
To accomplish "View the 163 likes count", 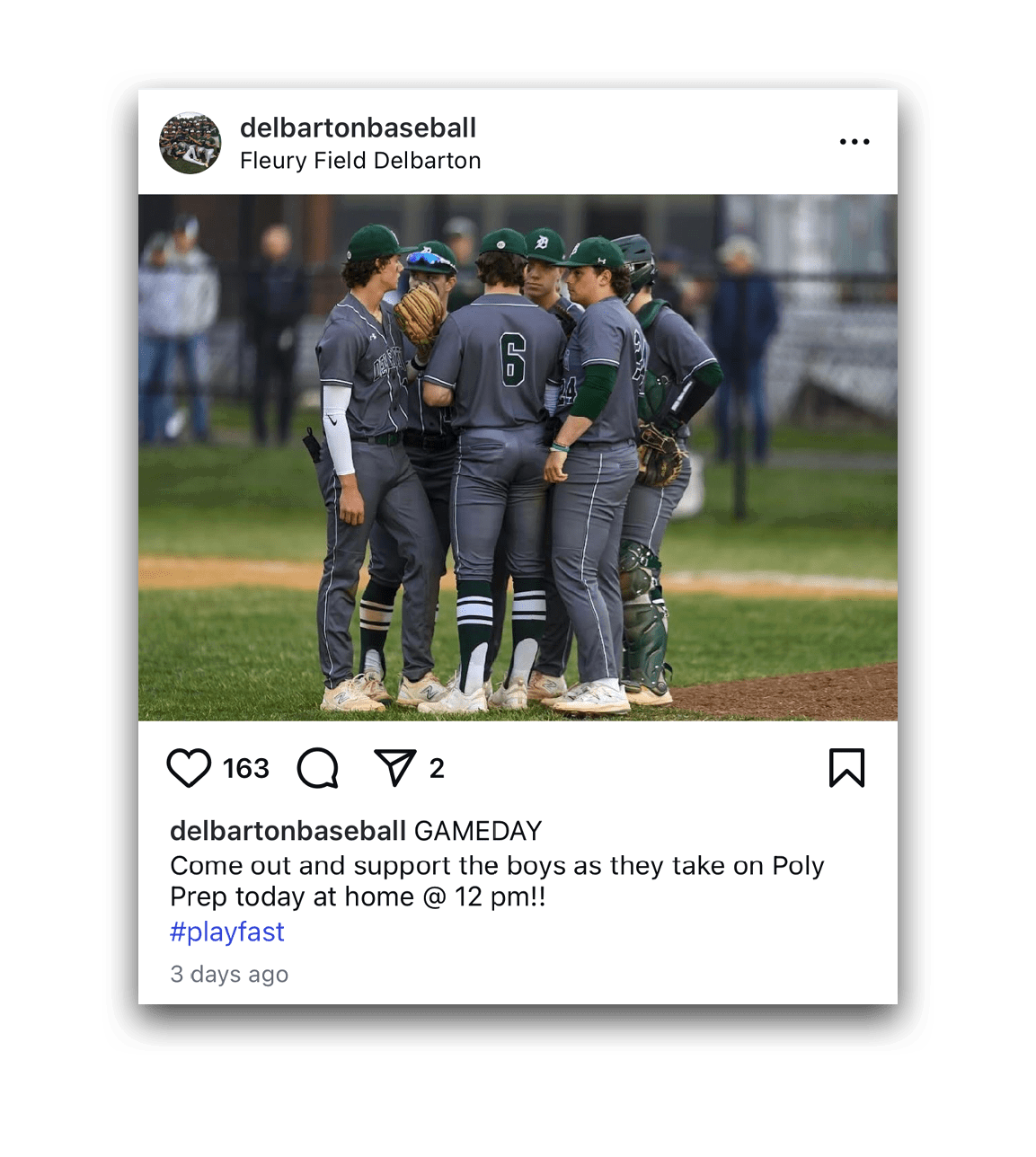I will click(246, 768).
